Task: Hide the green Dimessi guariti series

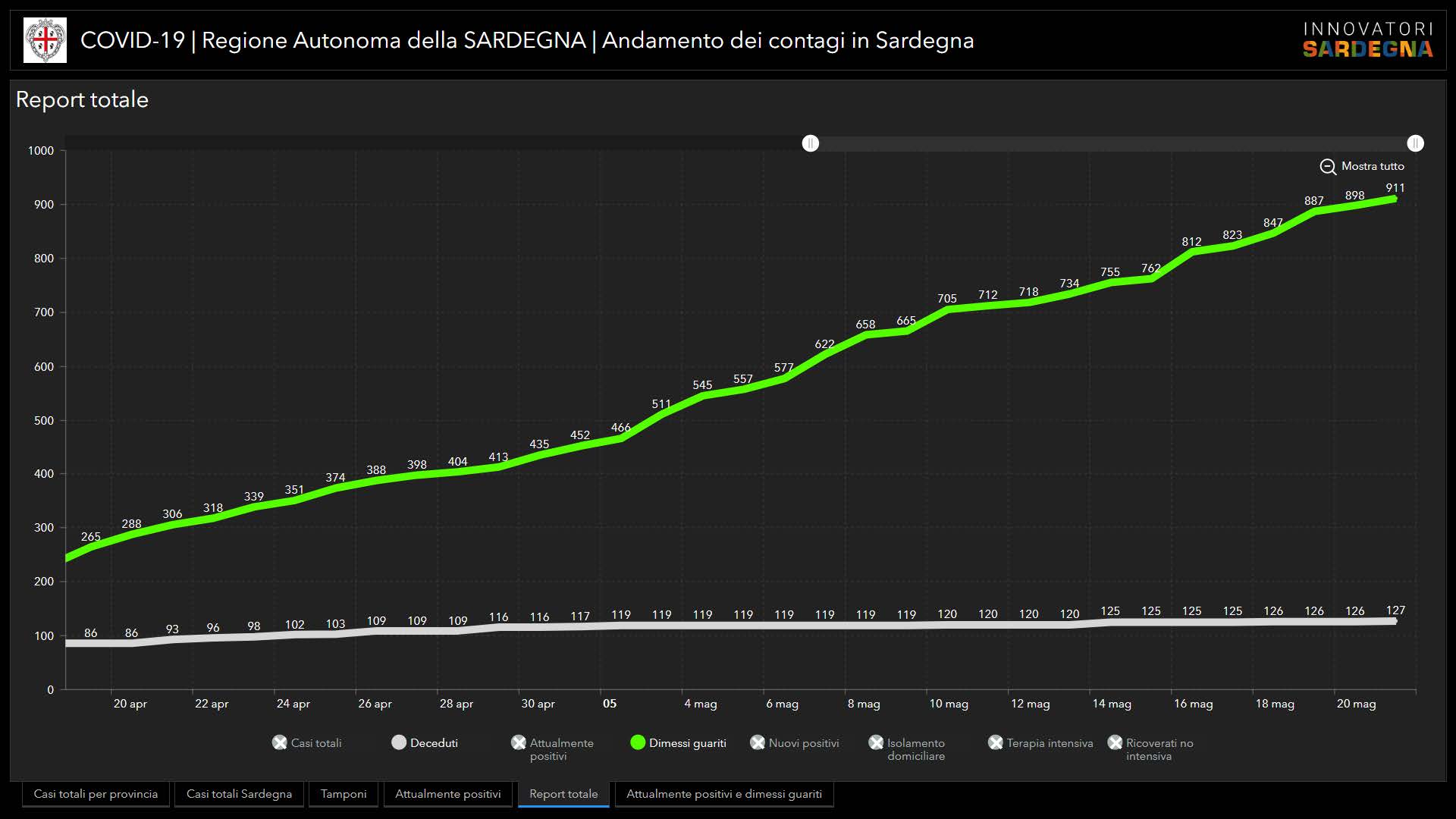Action: [x=638, y=742]
